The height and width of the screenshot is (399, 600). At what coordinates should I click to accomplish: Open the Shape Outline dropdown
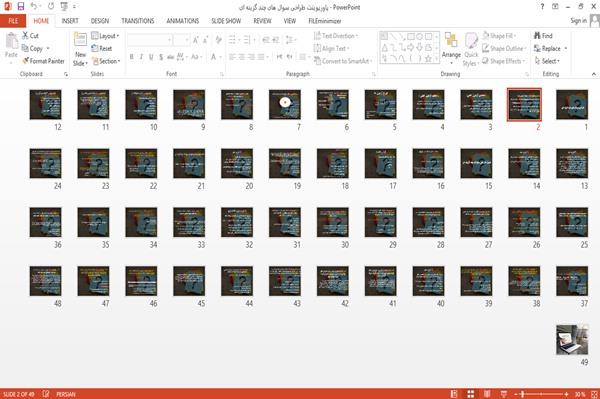(x=504, y=49)
